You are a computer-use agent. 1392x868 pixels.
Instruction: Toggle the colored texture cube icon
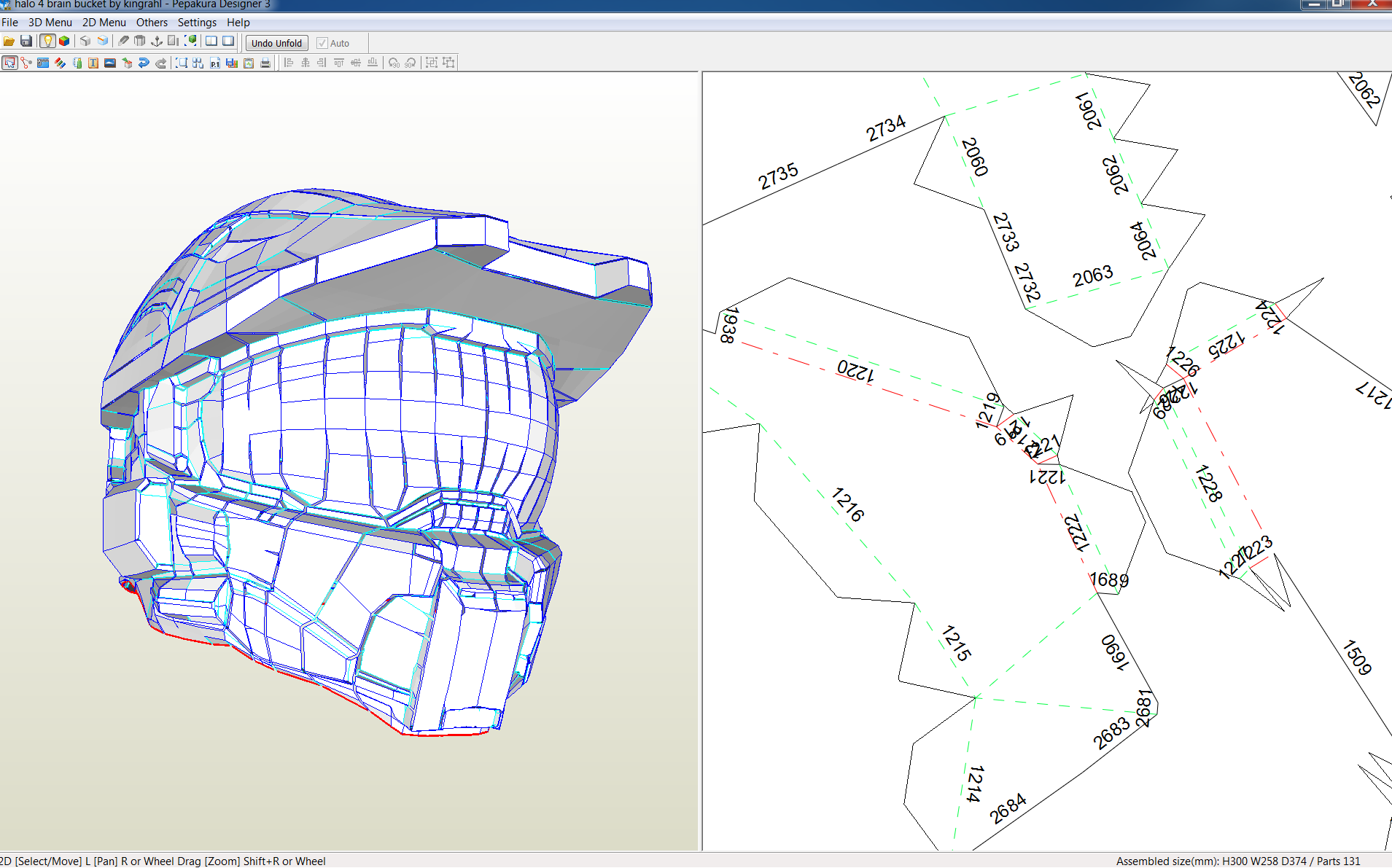(64, 42)
